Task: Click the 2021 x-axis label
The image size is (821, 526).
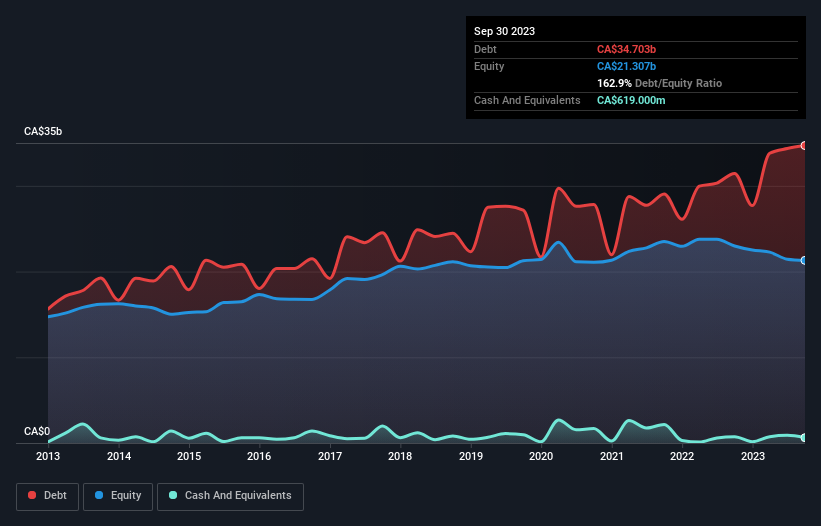Action: click(x=612, y=456)
